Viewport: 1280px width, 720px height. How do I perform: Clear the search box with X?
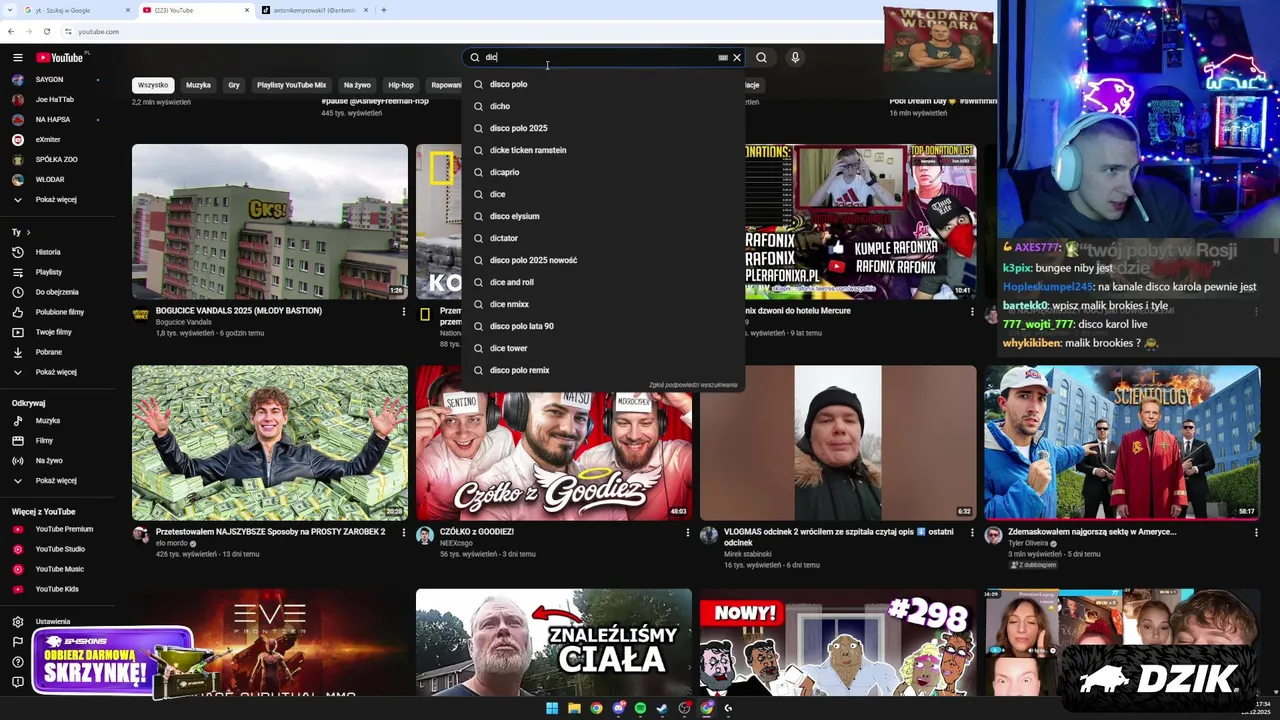[x=737, y=58]
